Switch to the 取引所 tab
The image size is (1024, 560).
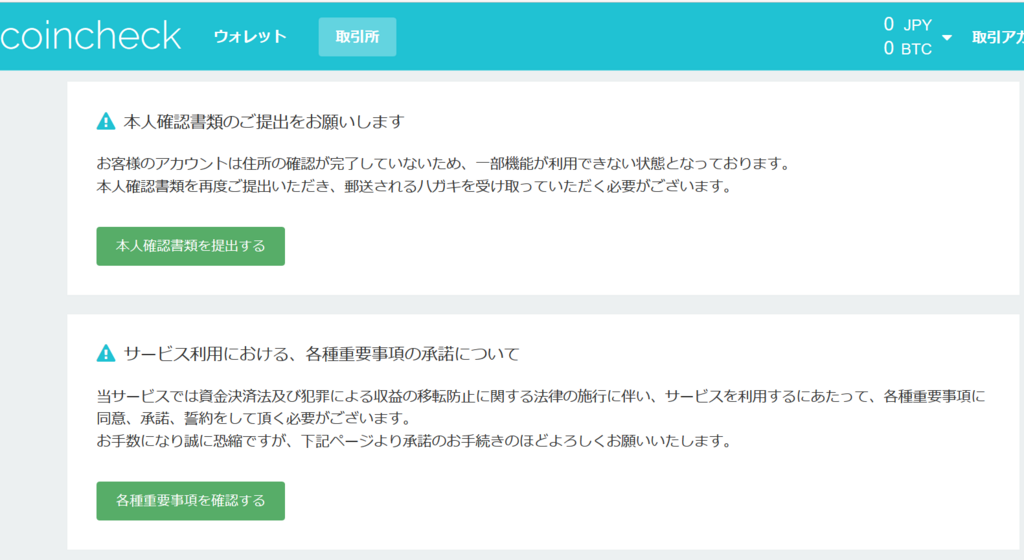click(x=357, y=37)
